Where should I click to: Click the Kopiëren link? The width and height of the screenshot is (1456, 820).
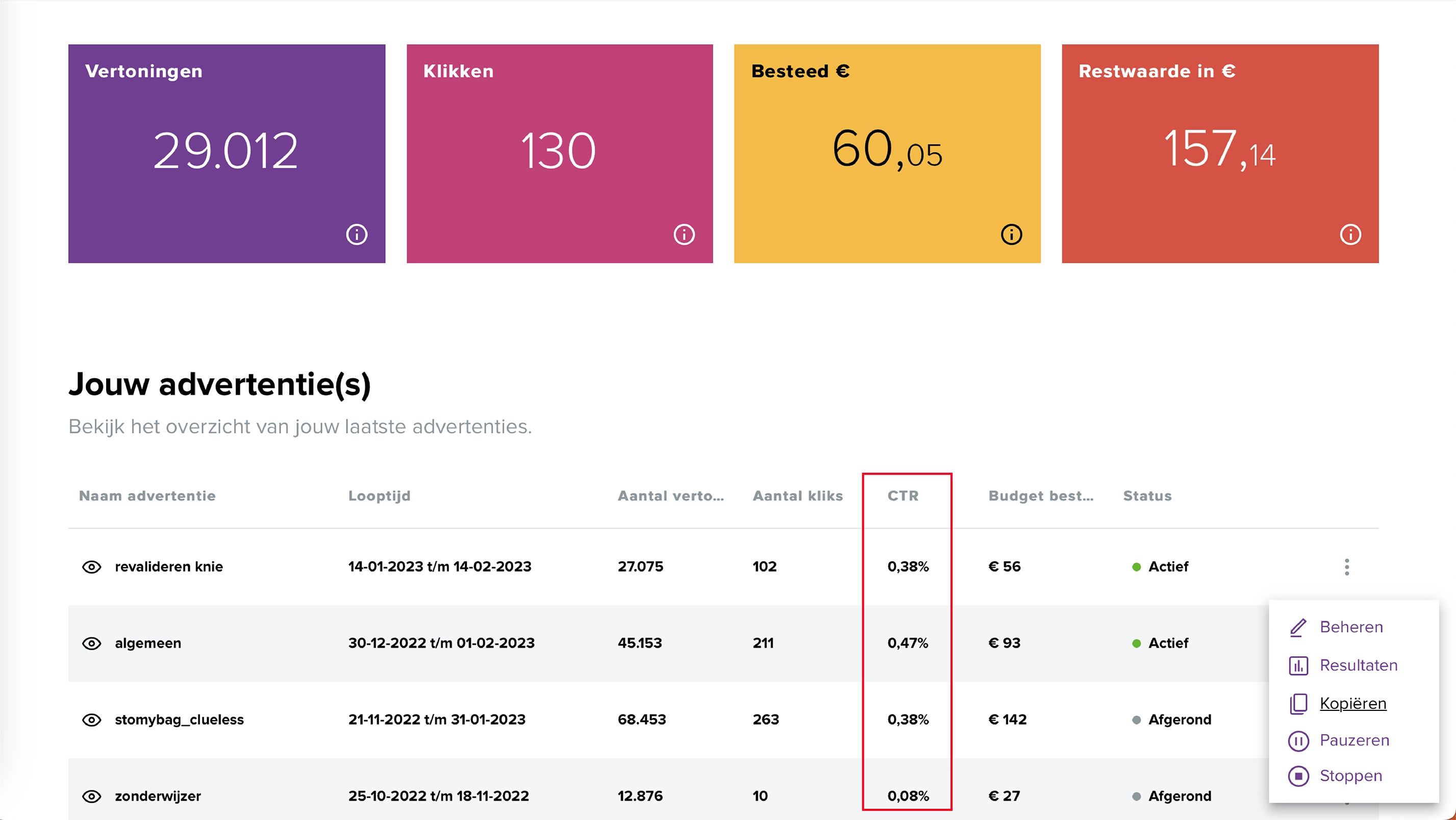point(1352,704)
